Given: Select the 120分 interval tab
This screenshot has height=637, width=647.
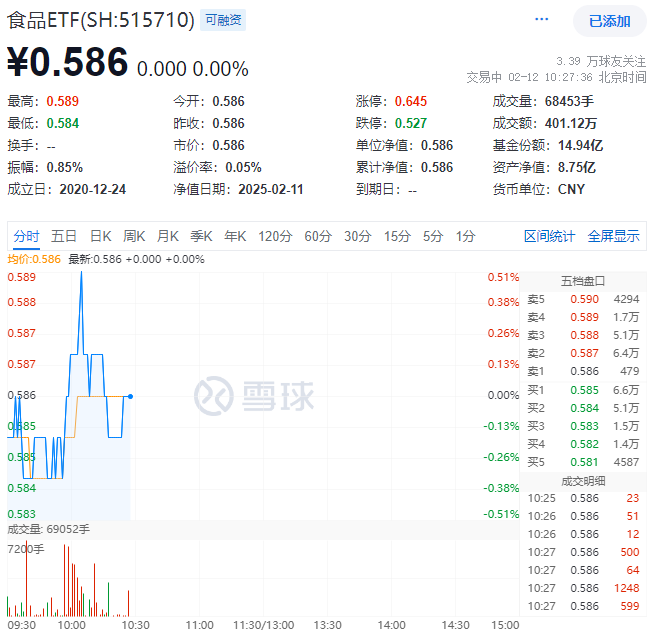Looking at the screenshot, I should (275, 236).
